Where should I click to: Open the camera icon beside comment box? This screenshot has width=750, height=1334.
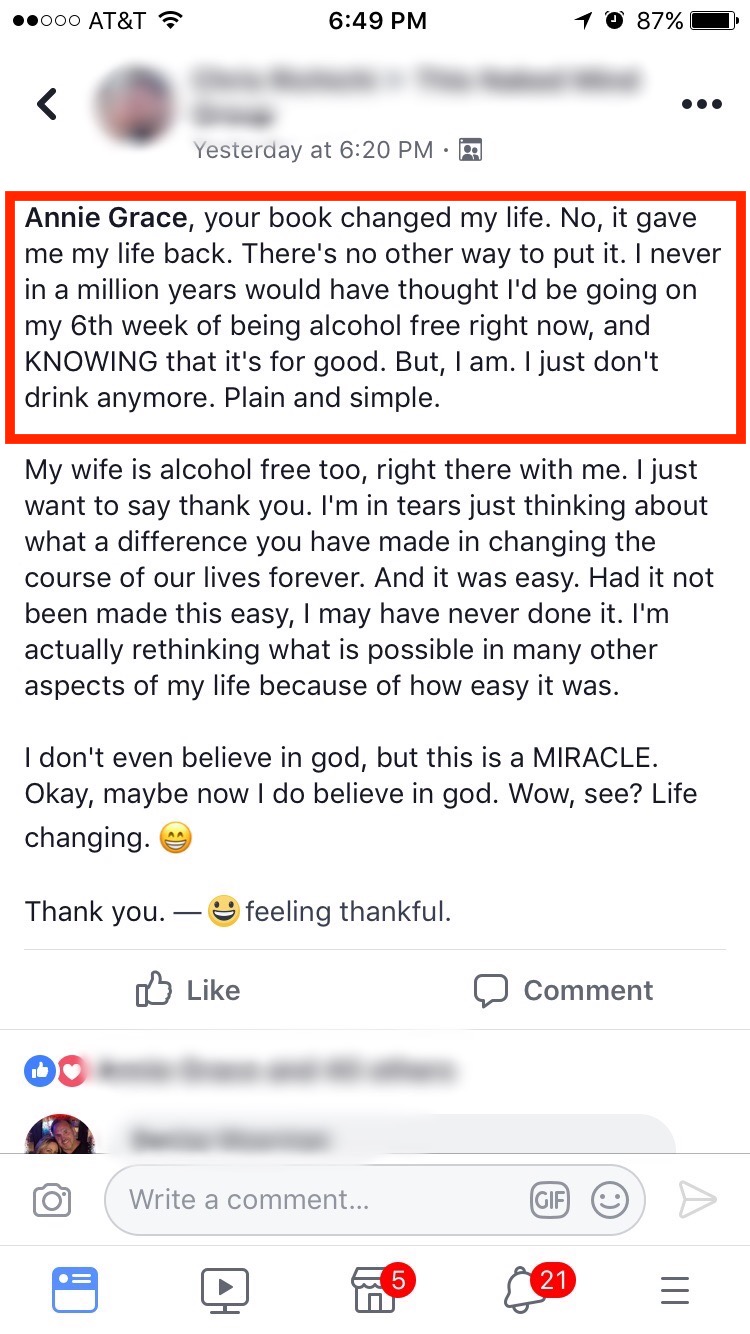point(52,1199)
